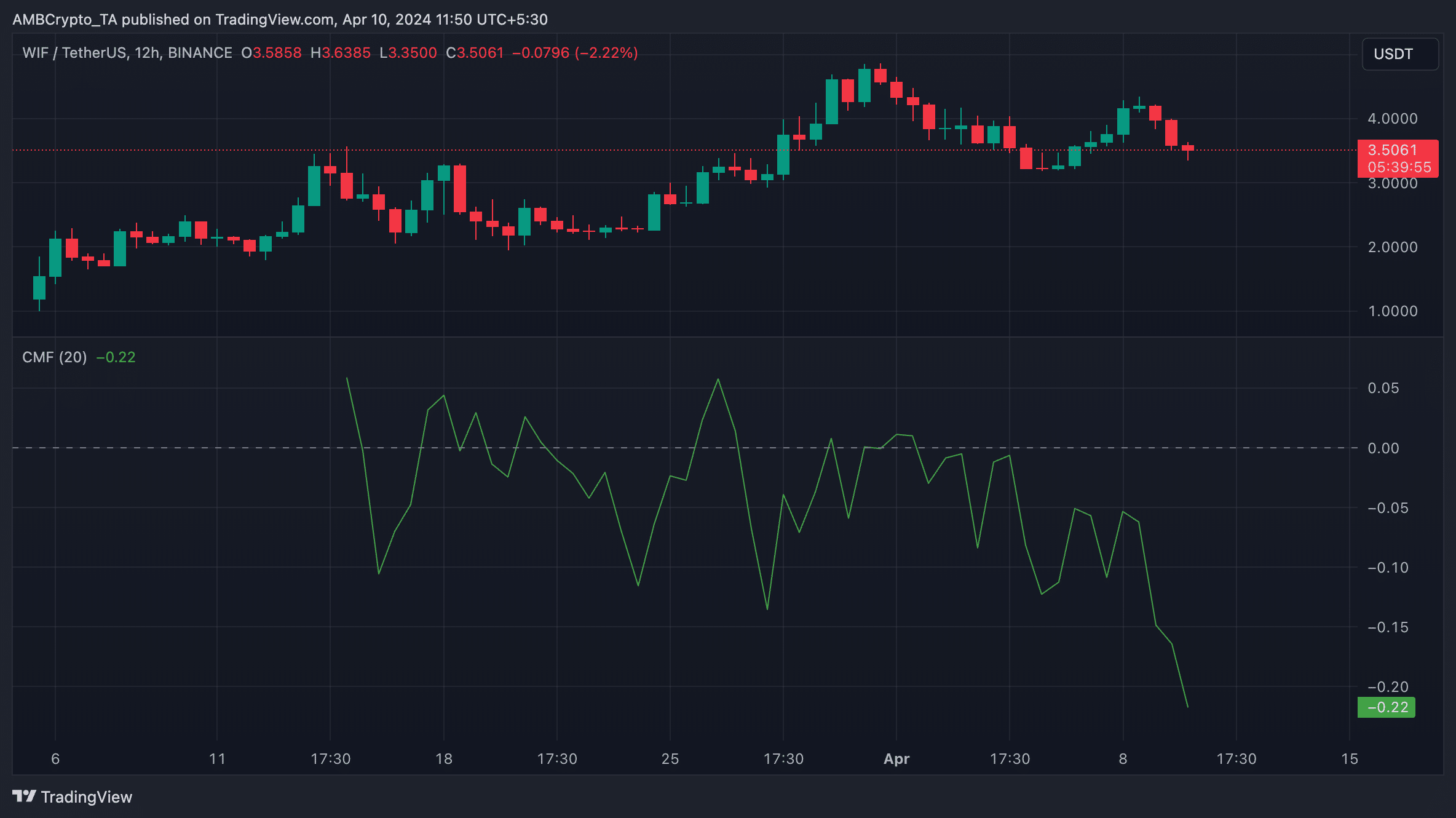
Task: Click the 8 date label on time axis
Action: pyautogui.click(x=1123, y=759)
